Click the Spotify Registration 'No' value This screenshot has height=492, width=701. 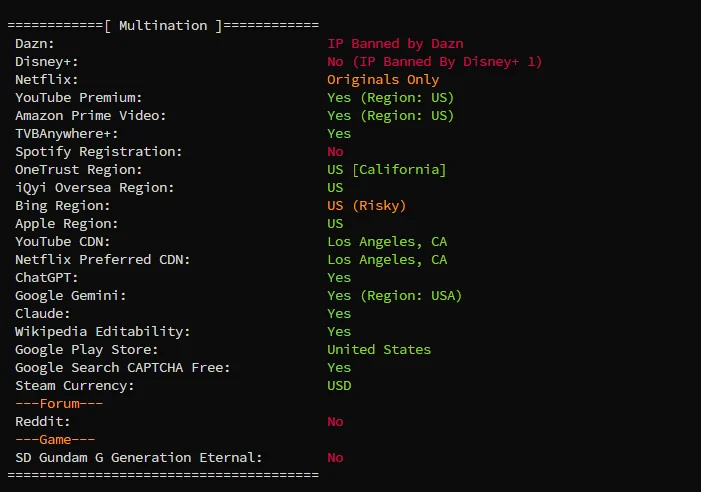pyautogui.click(x=335, y=151)
